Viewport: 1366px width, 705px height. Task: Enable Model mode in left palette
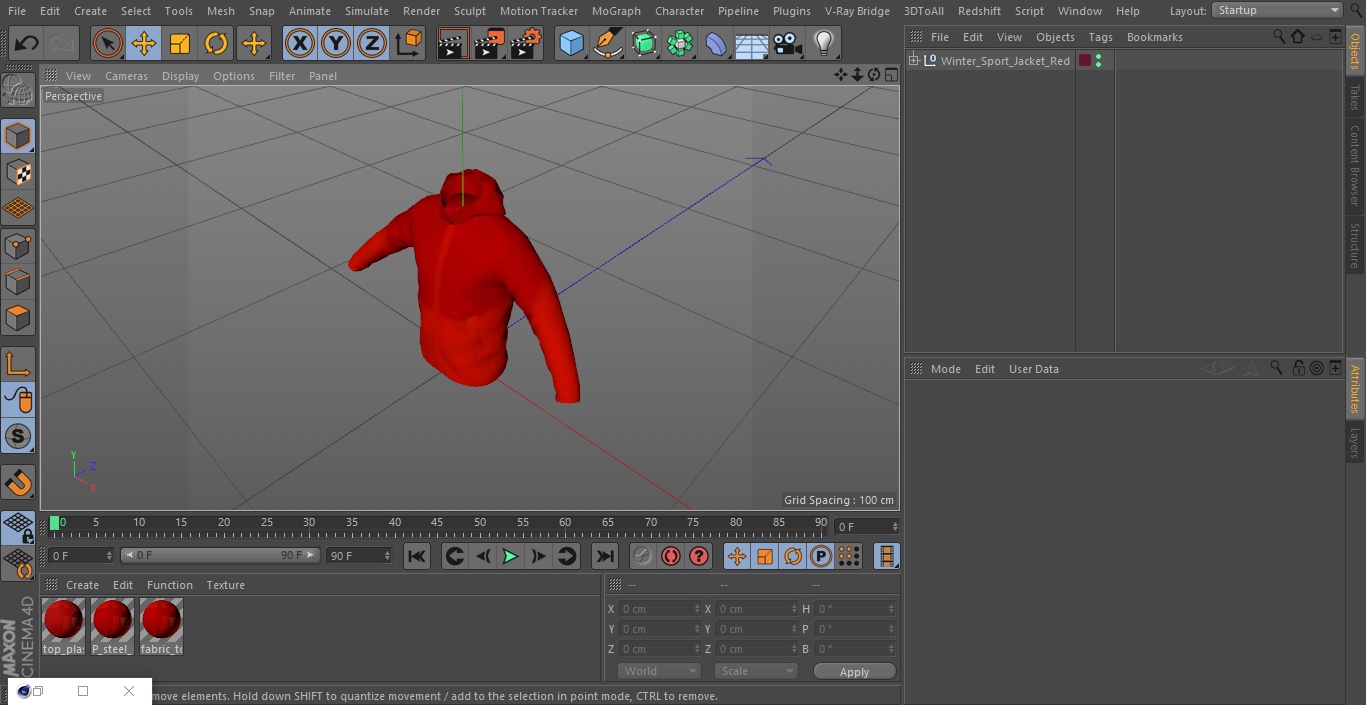coord(18,136)
